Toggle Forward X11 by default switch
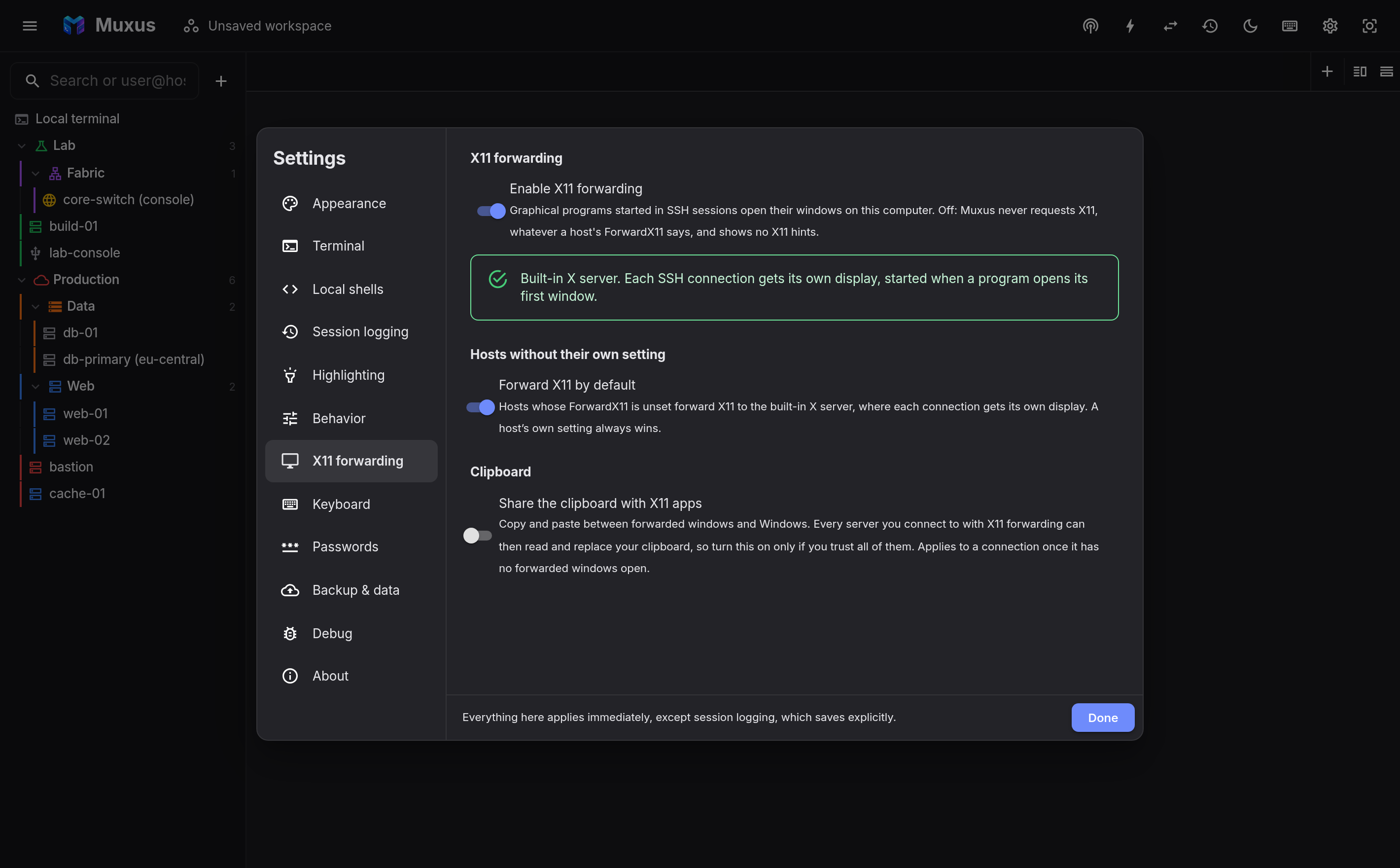 pos(480,407)
